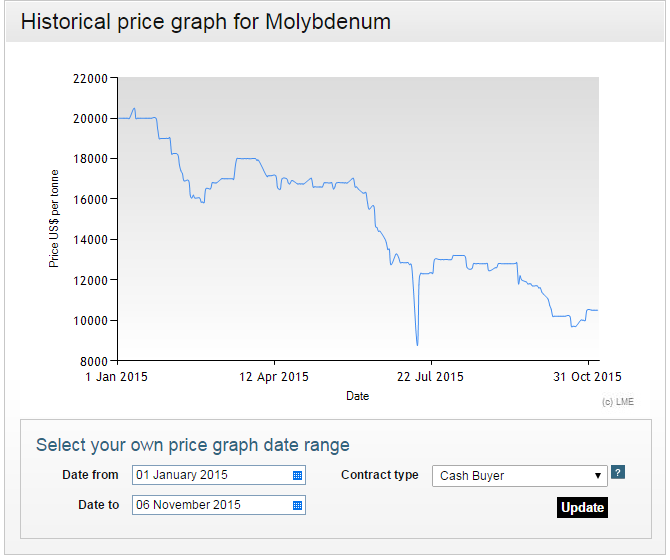Click the 12 Apr 2015 axis label
670x560 pixels.
point(275,377)
